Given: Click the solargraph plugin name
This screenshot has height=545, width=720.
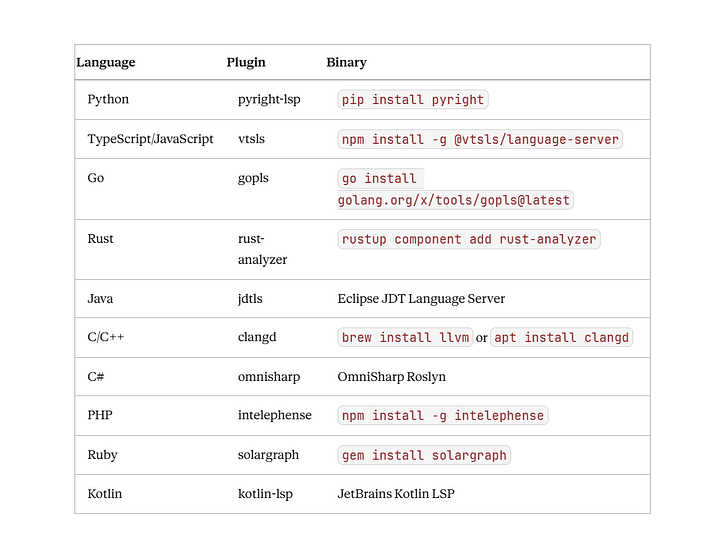Looking at the screenshot, I should click(x=268, y=455).
